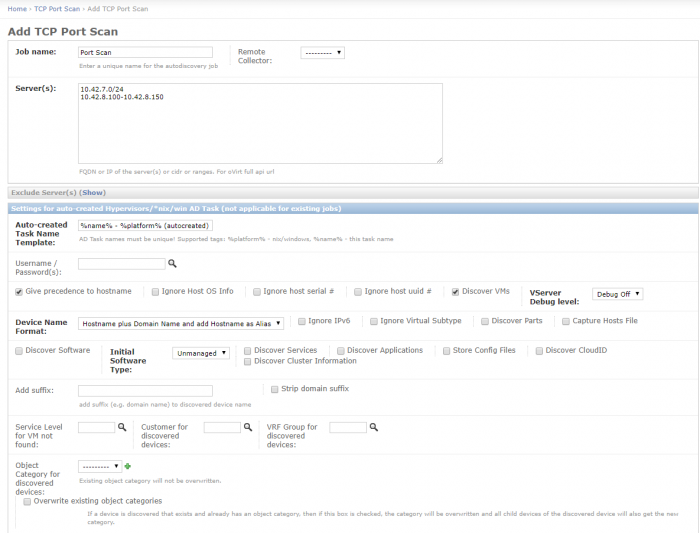Enable Discover Services checkbox

247,351
